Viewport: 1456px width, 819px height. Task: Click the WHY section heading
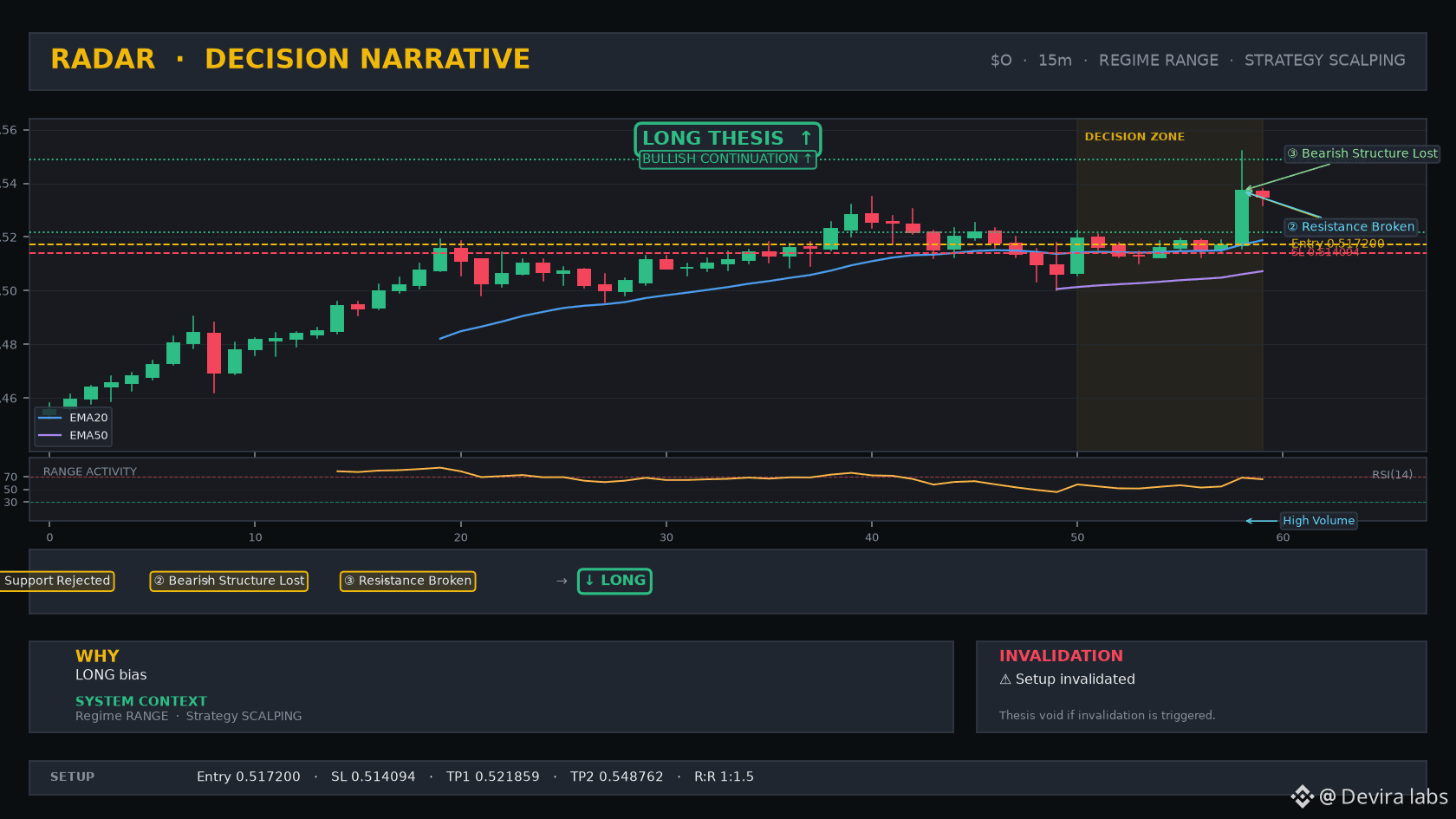[x=97, y=656]
